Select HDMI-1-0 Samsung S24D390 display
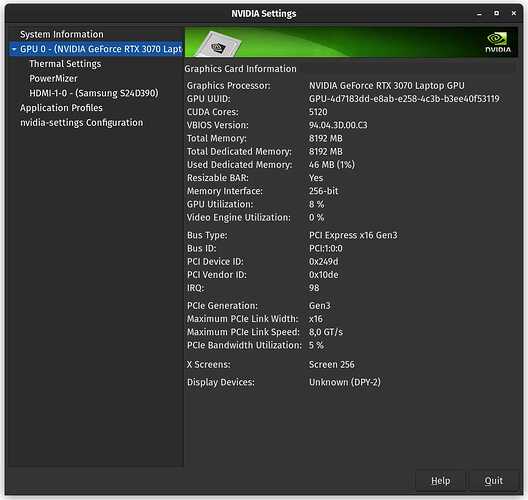The image size is (528, 500). point(94,93)
